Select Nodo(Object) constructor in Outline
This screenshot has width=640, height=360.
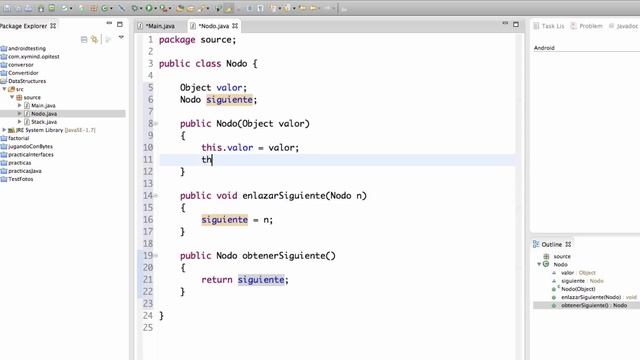(578, 289)
